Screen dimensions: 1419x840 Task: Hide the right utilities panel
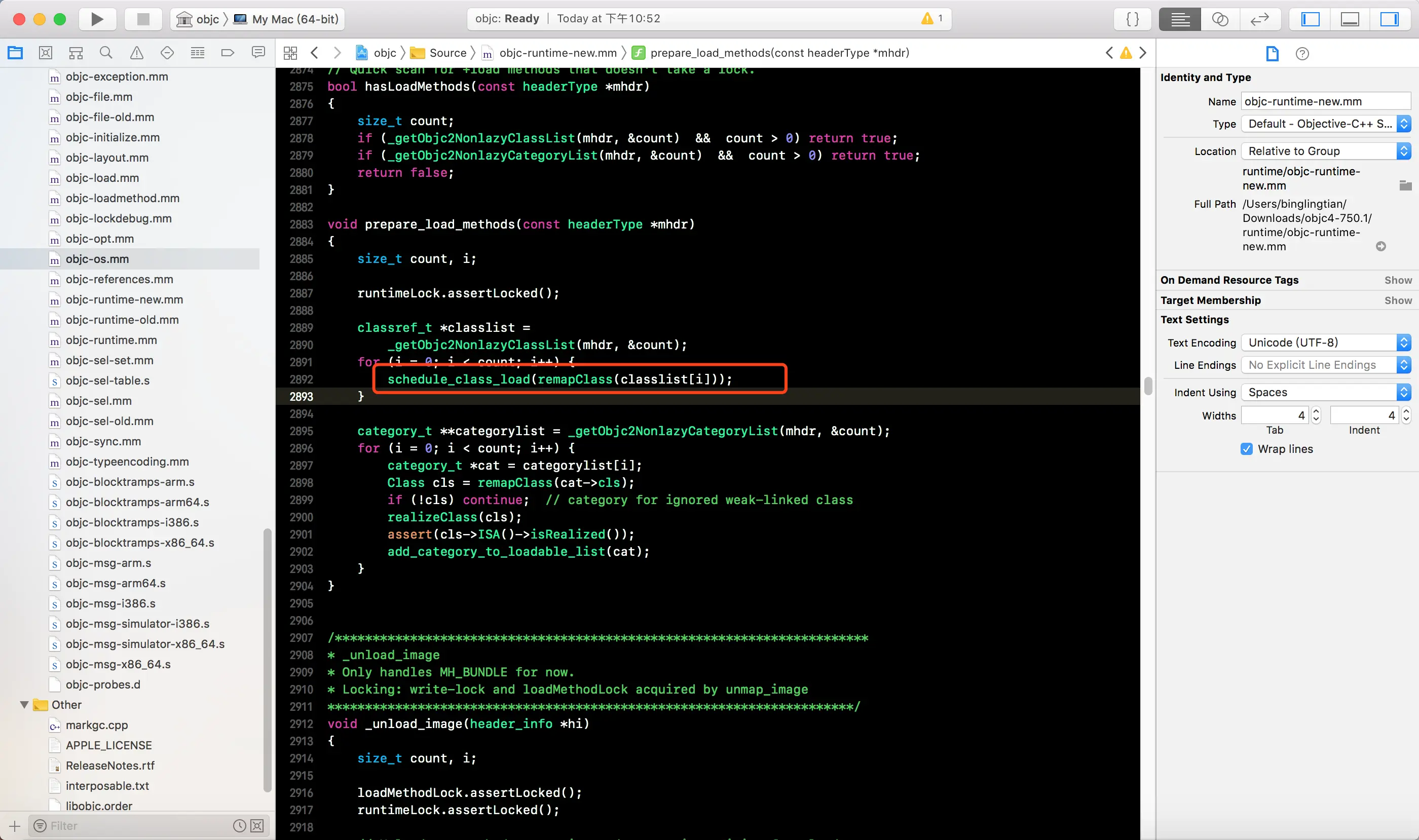(1389, 19)
